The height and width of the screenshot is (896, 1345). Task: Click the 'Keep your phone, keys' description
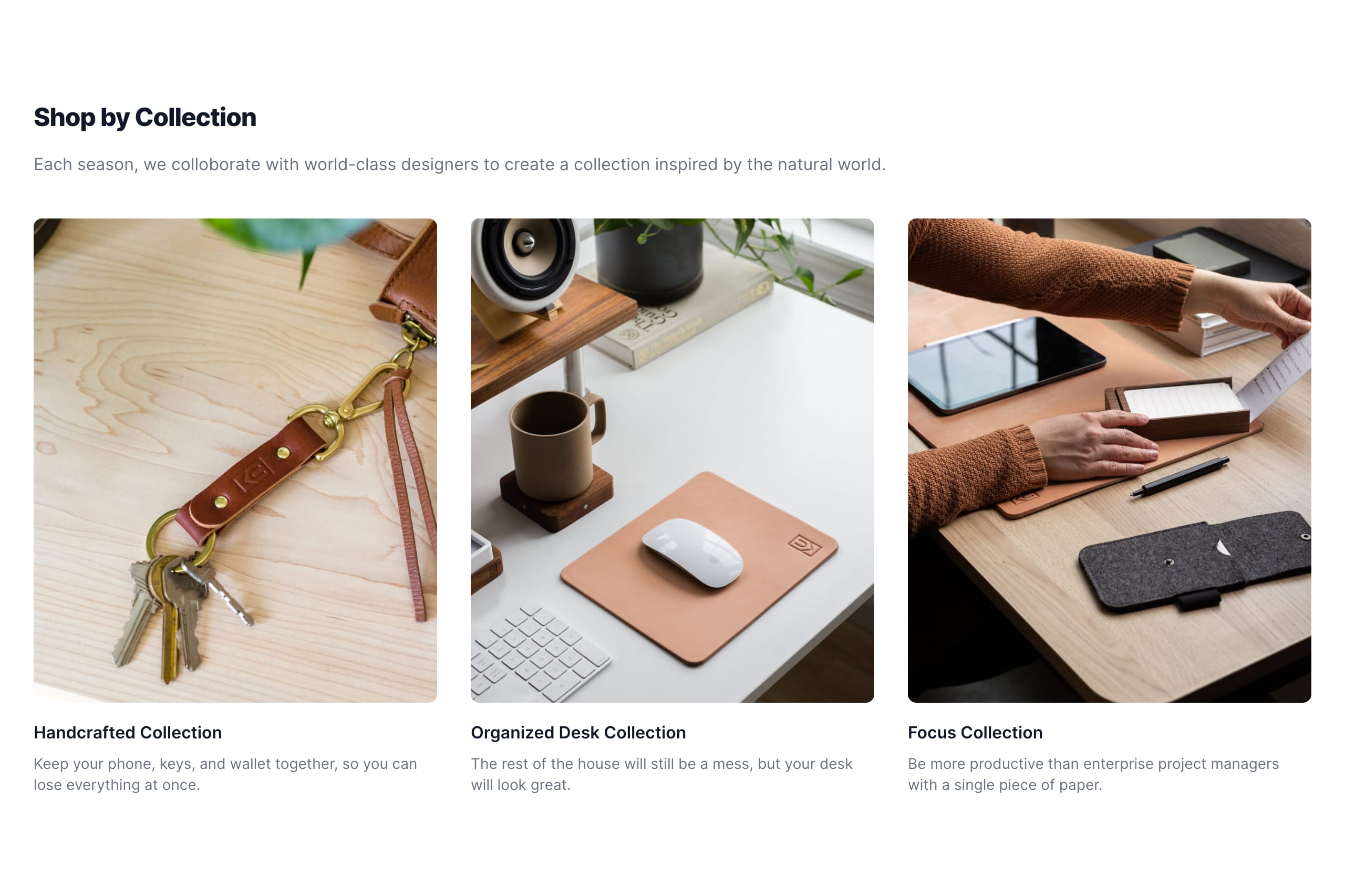tap(225, 774)
